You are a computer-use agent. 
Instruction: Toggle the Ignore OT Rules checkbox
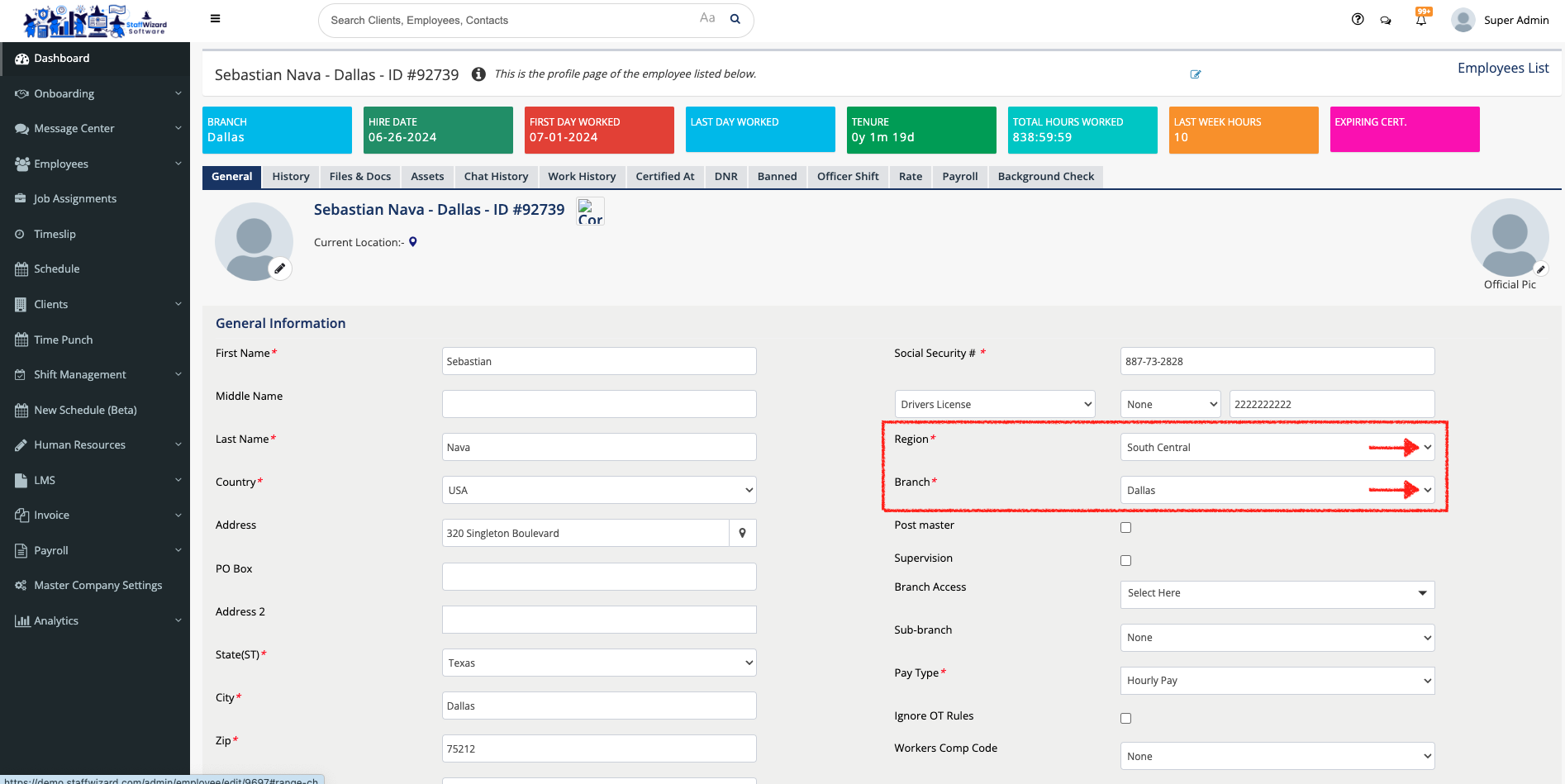tap(1125, 718)
